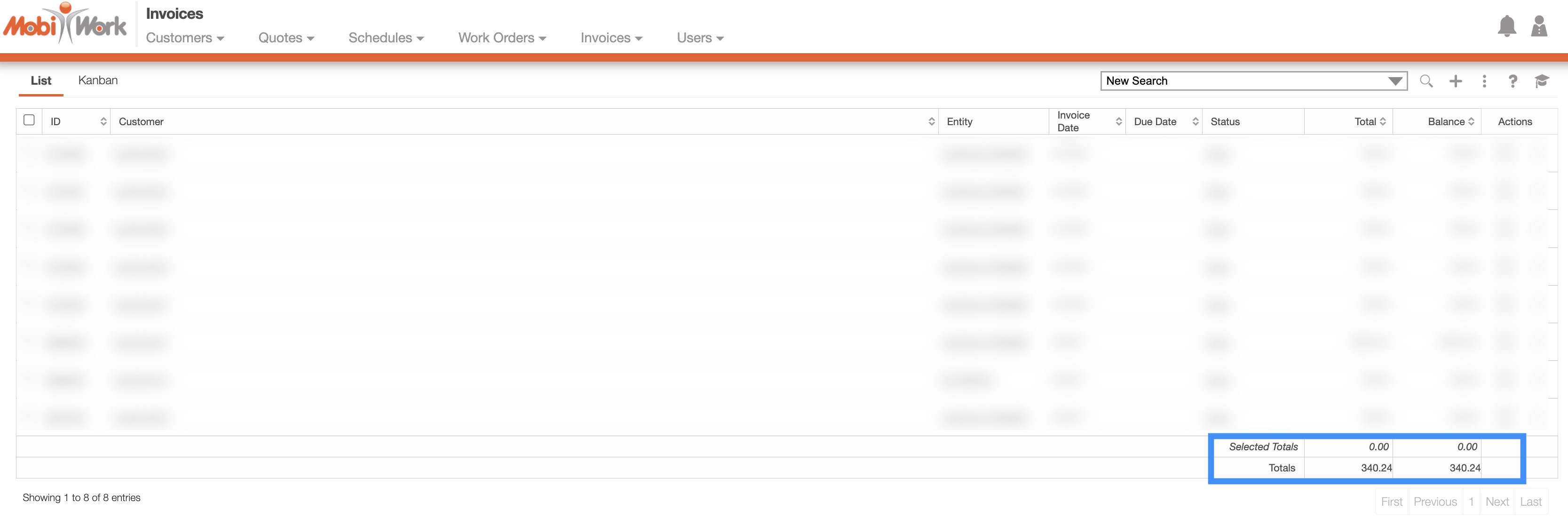
Task: Toggle the select-all checkbox in header
Action: [29, 120]
